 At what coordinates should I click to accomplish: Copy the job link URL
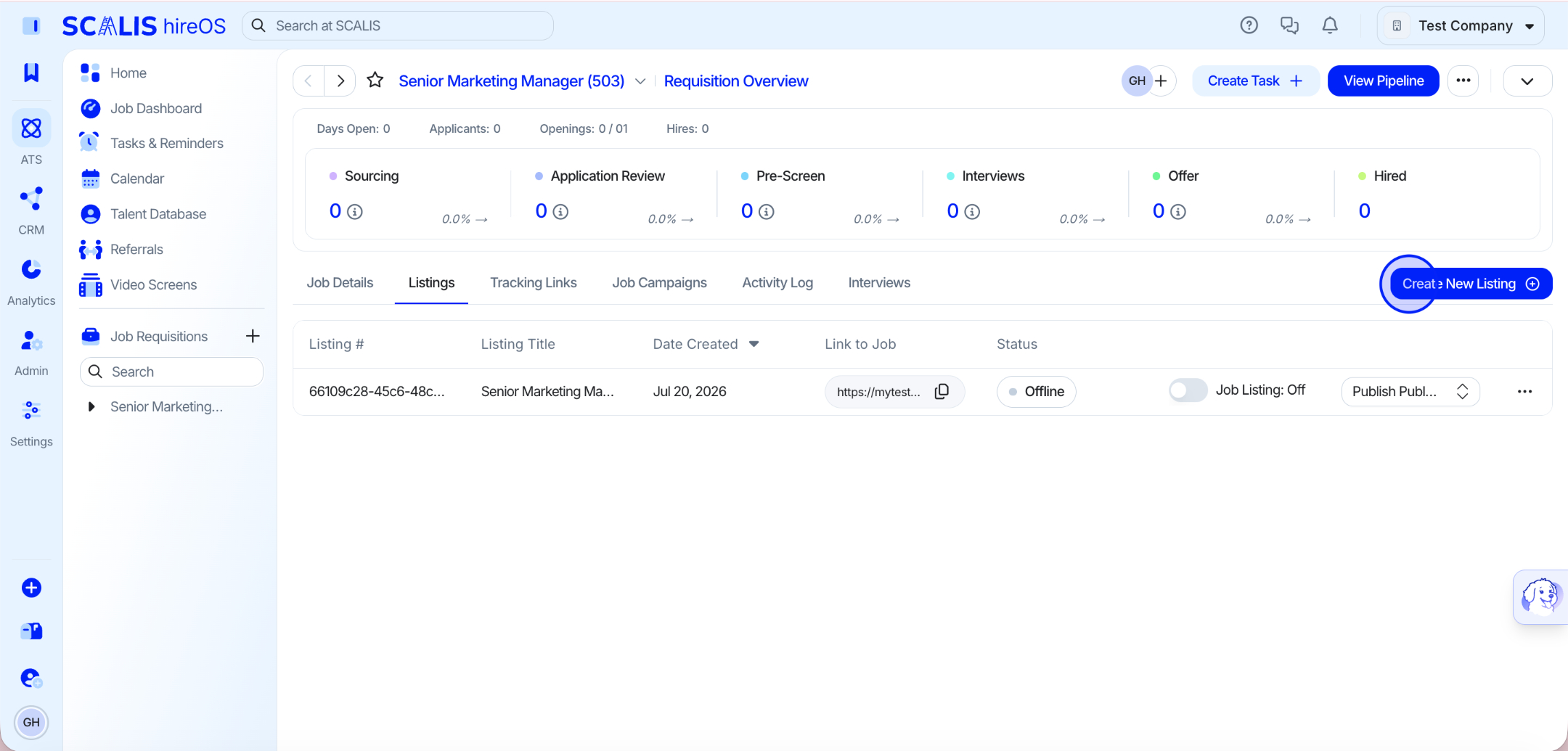coord(942,392)
